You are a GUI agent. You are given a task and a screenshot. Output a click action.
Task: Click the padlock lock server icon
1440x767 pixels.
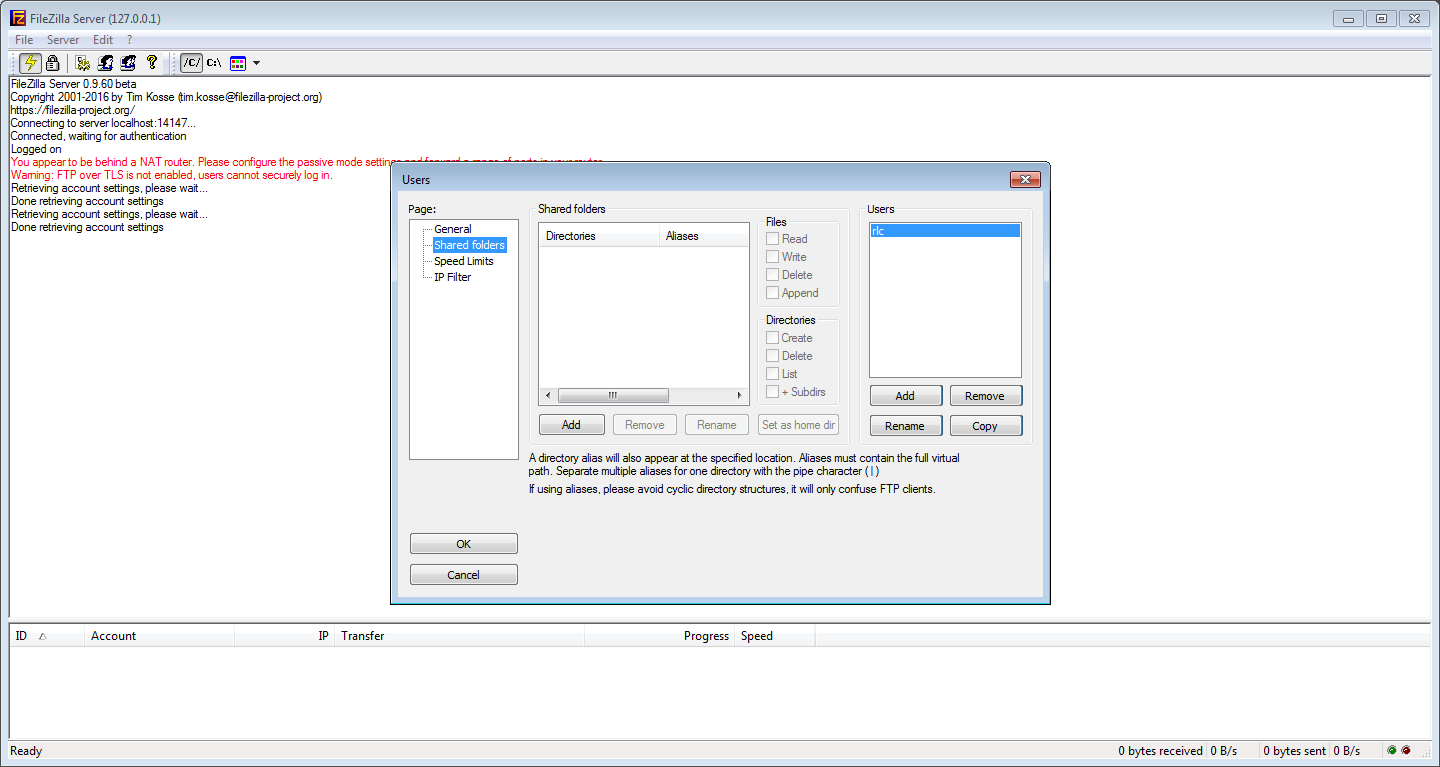(x=52, y=62)
